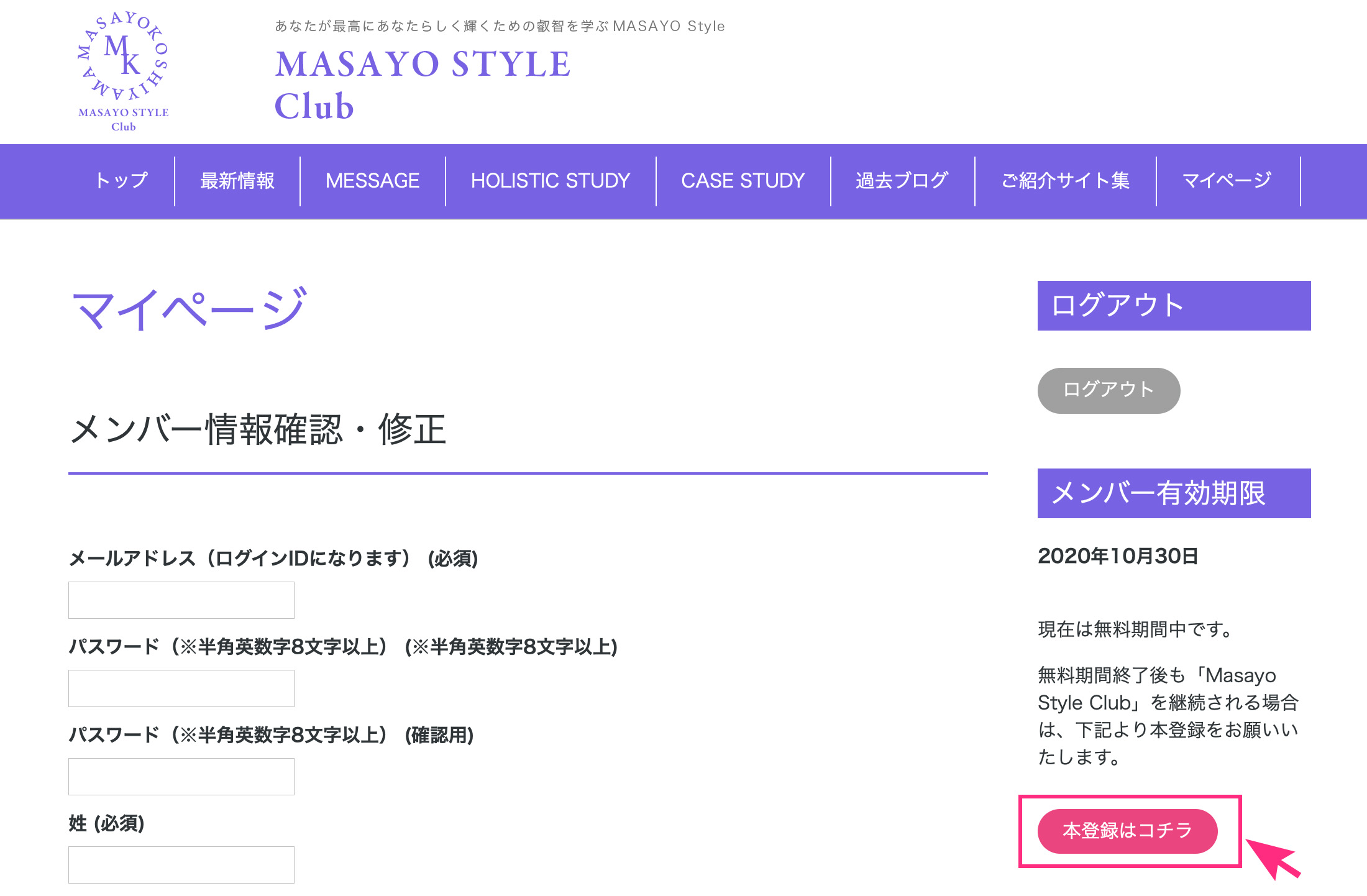
Task: Open the CASE STUDY section
Action: [743, 180]
